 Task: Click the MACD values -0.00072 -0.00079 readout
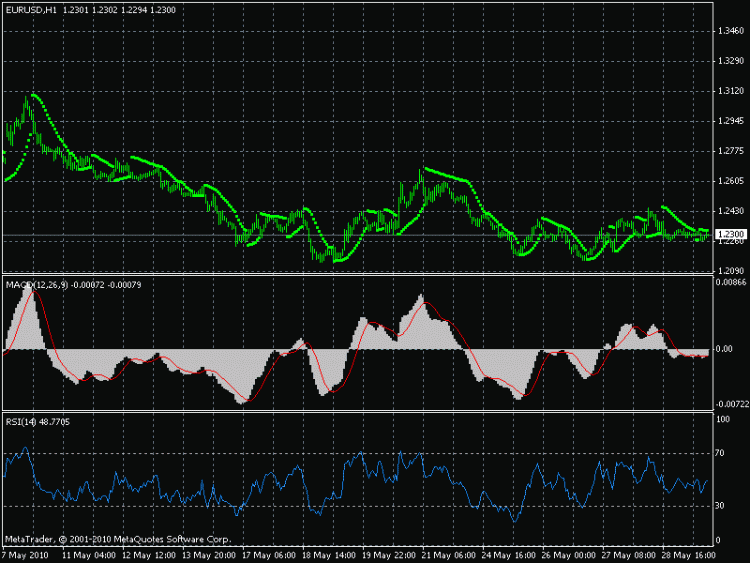(106, 285)
